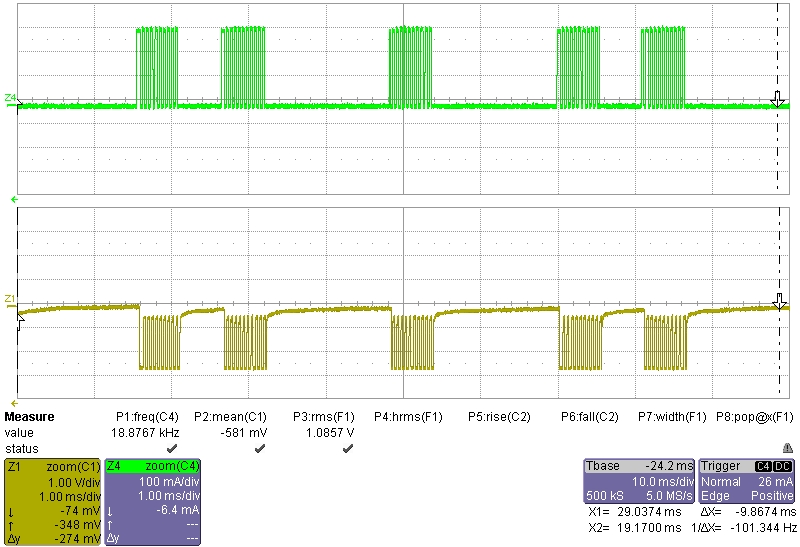
Task: Click the X1 cursor position readout
Action: pyautogui.click(x=624, y=511)
